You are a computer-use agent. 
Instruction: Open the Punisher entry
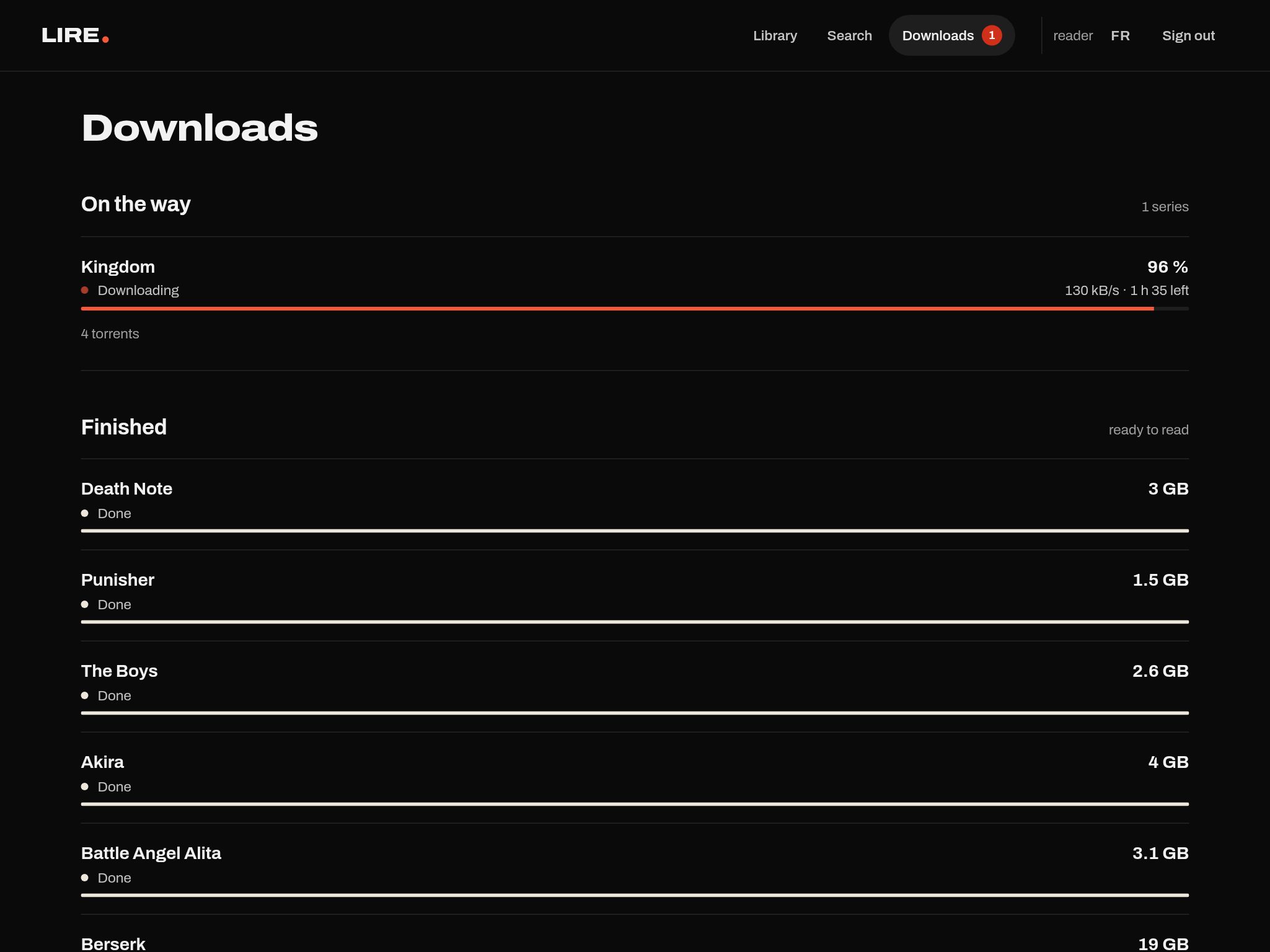(x=118, y=580)
